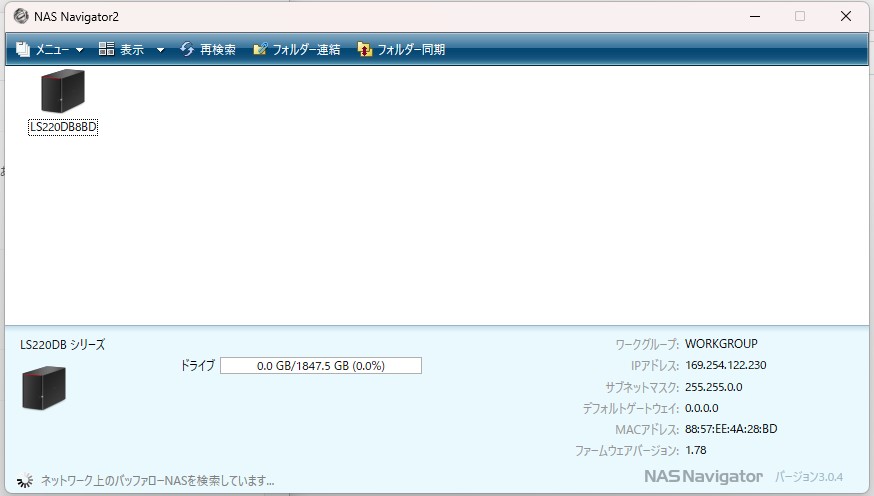Image resolution: width=874 pixels, height=496 pixels.
Task: Click the バージョン3.0.4 text
Action: click(x=809, y=477)
